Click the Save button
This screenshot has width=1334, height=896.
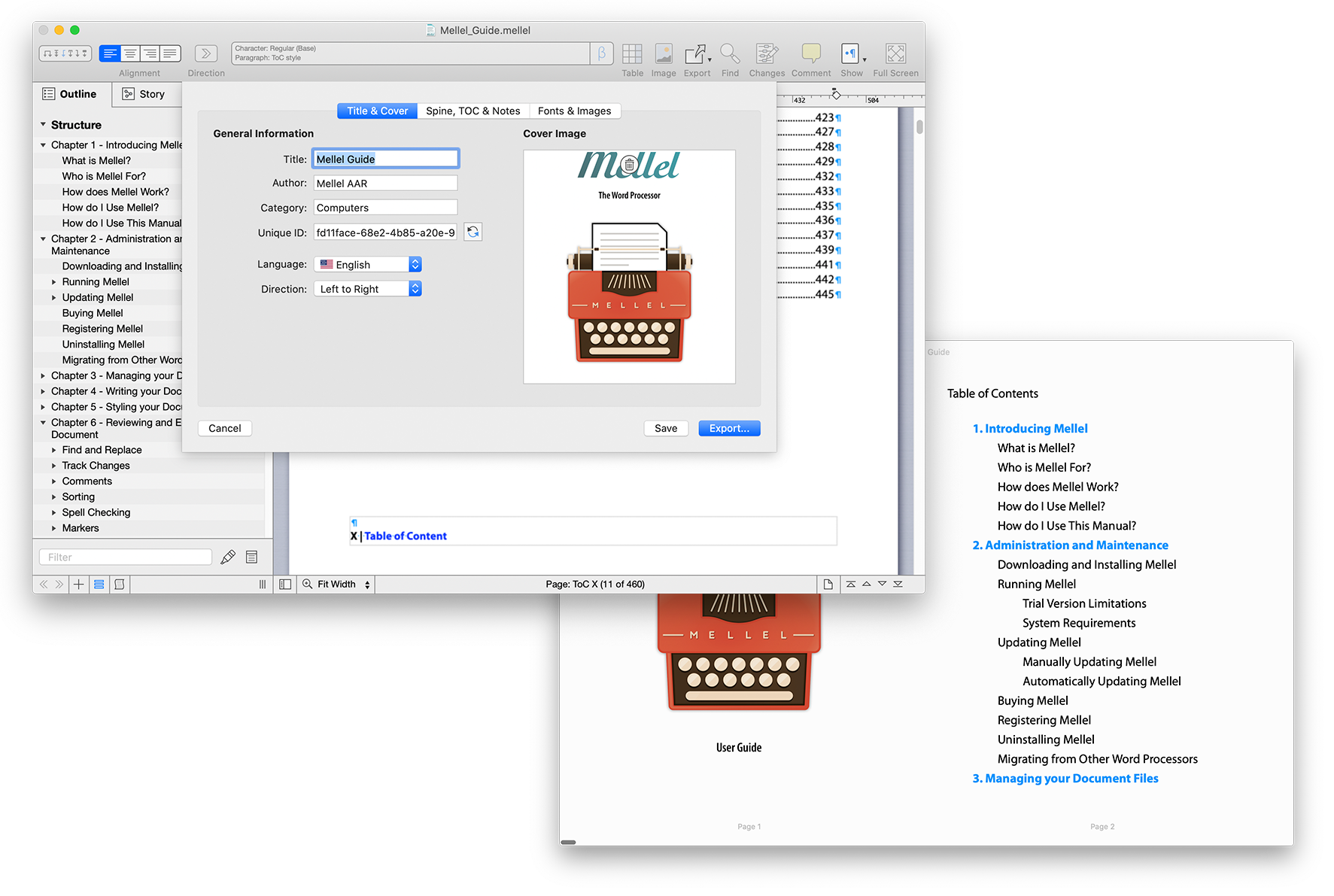point(666,428)
